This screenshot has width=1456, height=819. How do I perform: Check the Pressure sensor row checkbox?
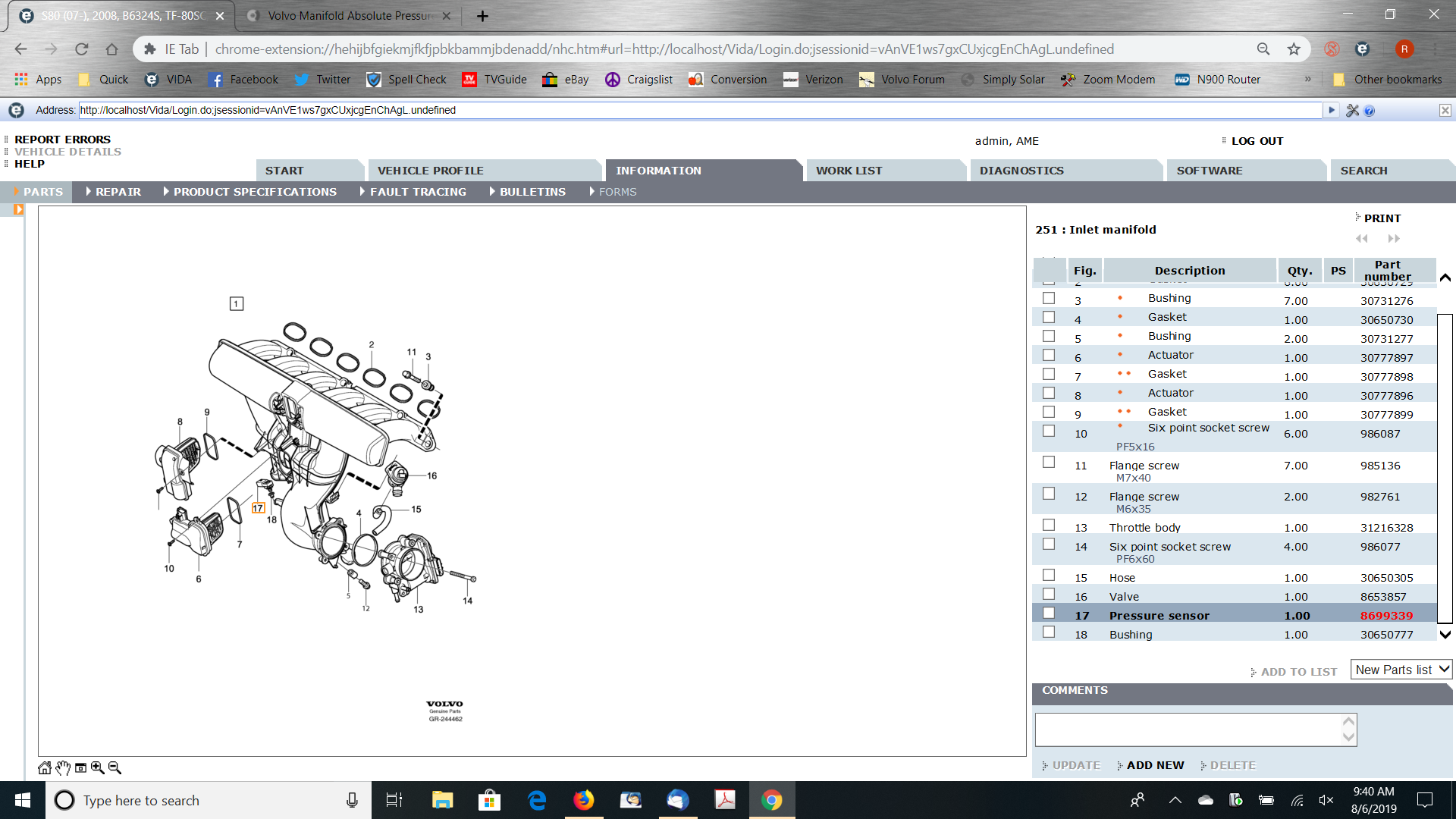pyautogui.click(x=1049, y=613)
